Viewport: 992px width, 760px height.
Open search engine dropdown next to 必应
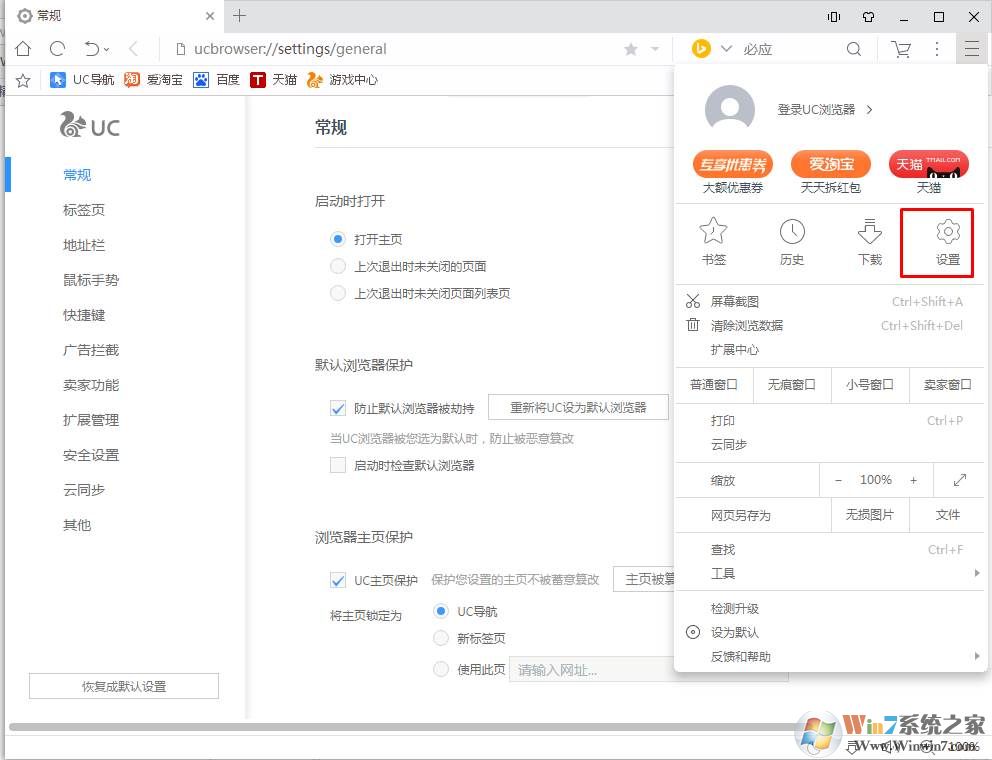click(727, 49)
